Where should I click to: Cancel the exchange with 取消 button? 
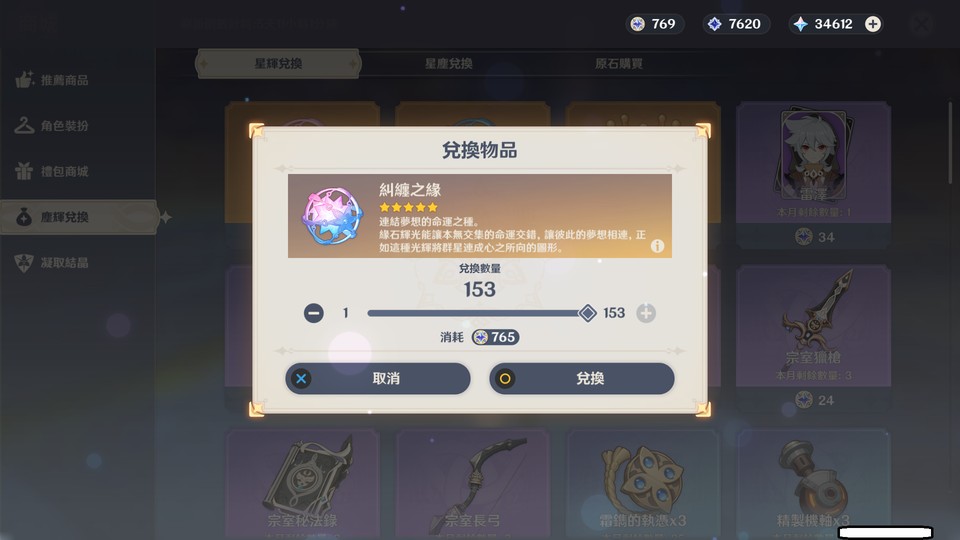378,378
